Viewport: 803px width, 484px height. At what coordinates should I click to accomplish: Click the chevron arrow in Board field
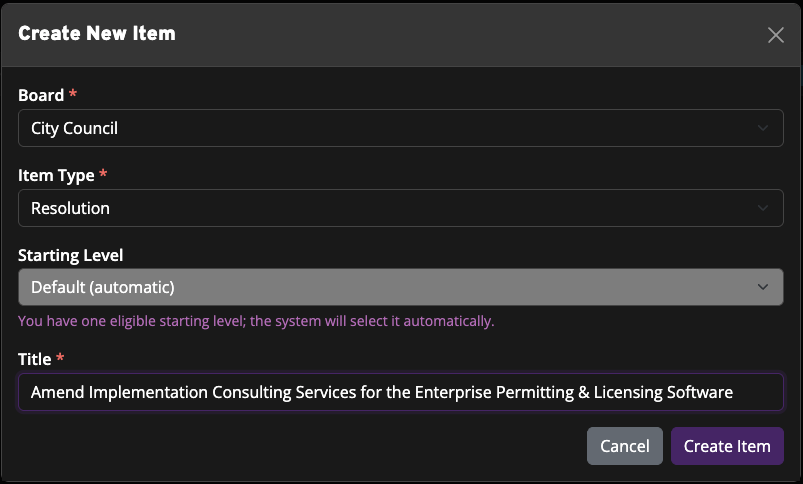(x=763, y=128)
